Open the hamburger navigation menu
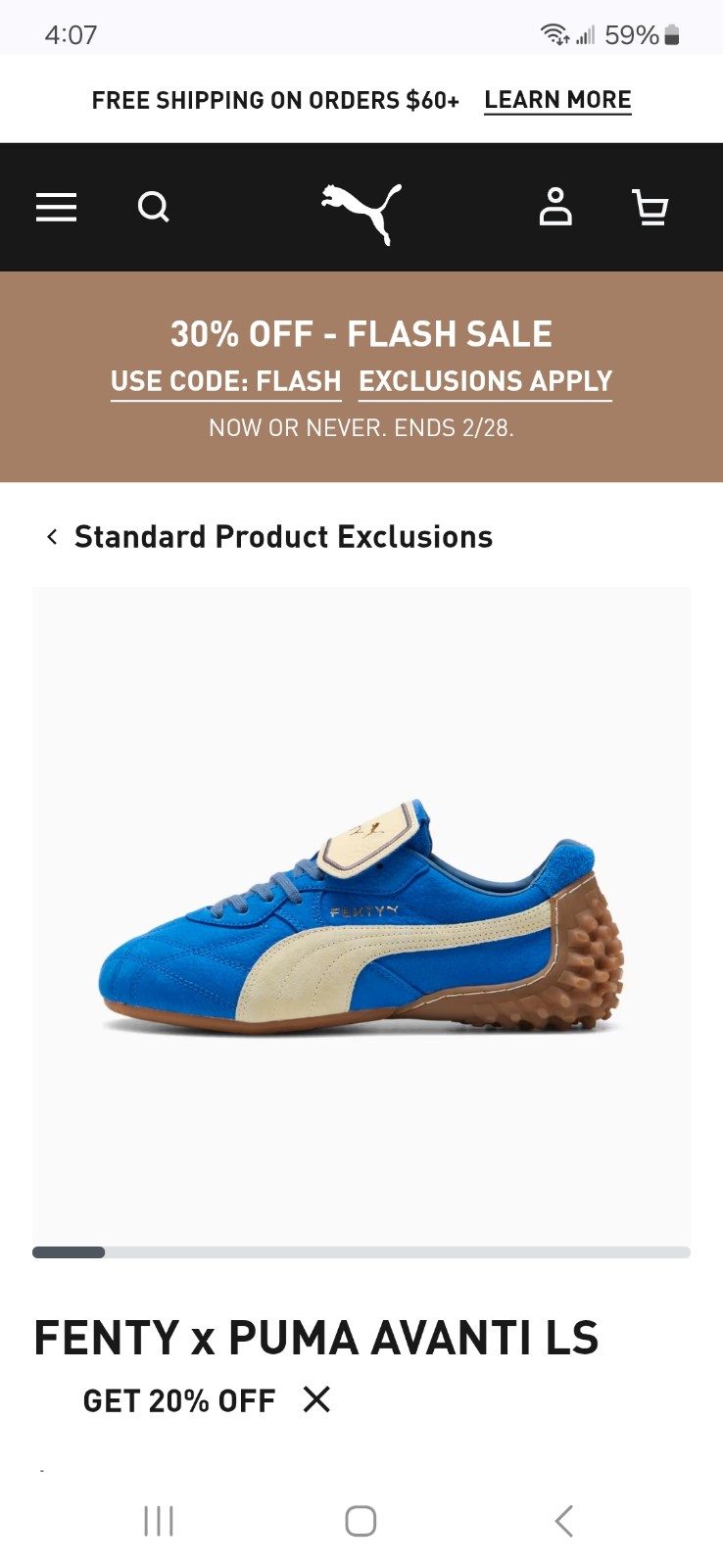The image size is (723, 1568). (x=56, y=208)
